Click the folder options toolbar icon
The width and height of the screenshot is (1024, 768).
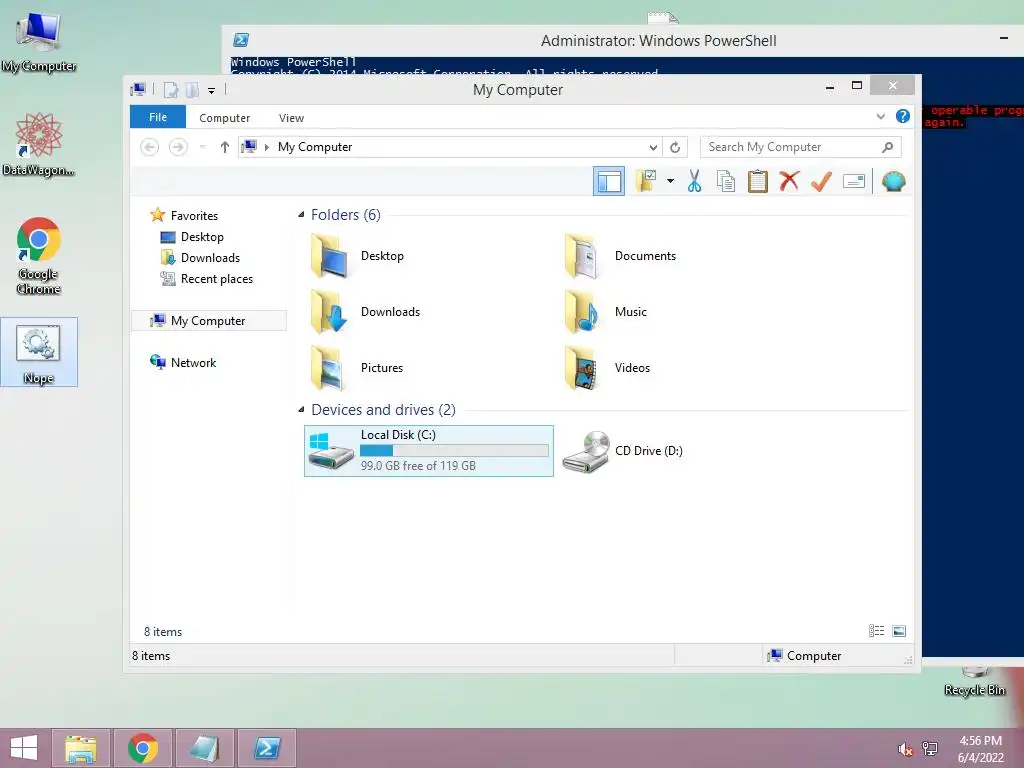click(646, 181)
